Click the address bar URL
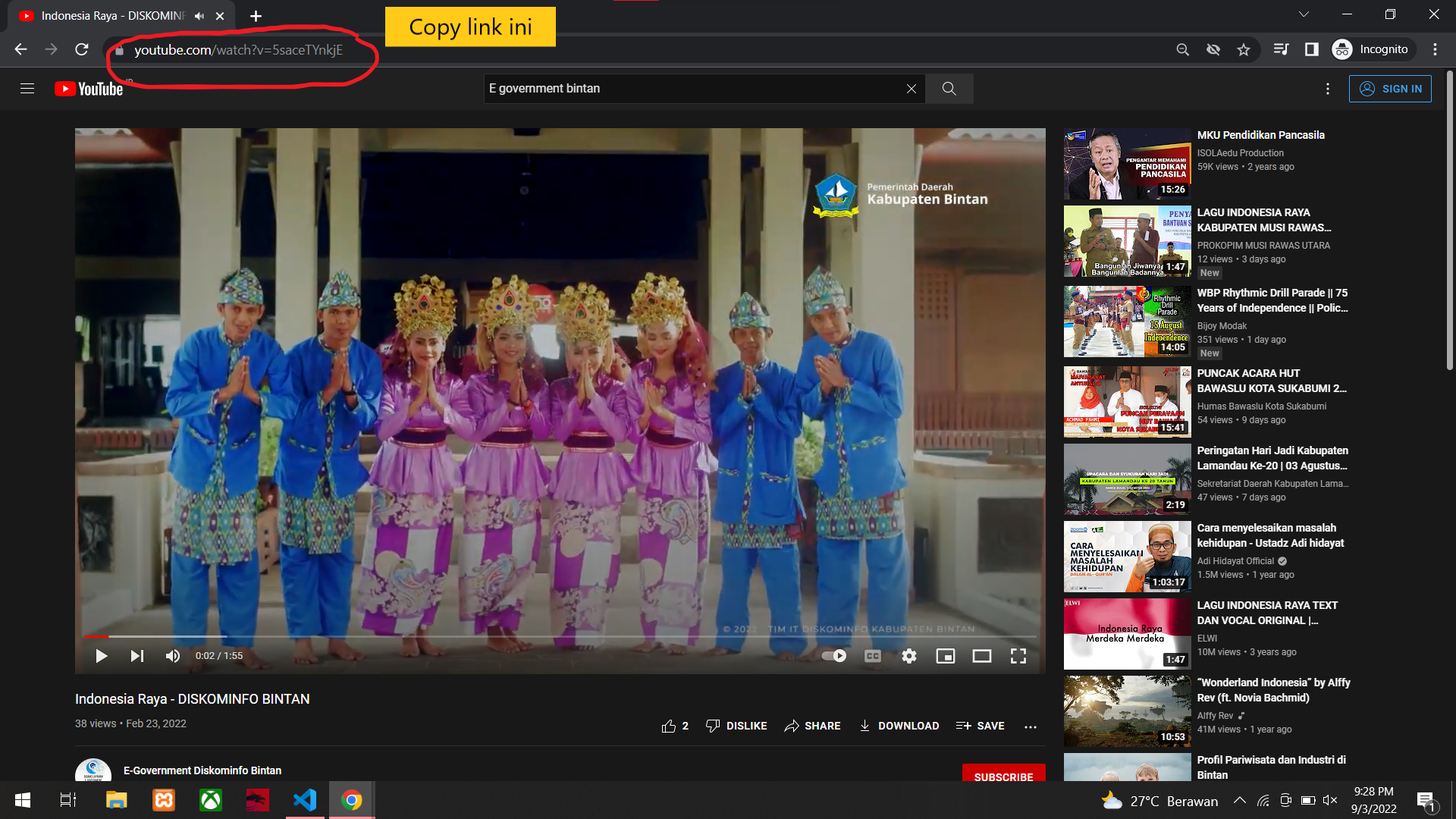The width and height of the screenshot is (1456, 819). pyautogui.click(x=238, y=50)
